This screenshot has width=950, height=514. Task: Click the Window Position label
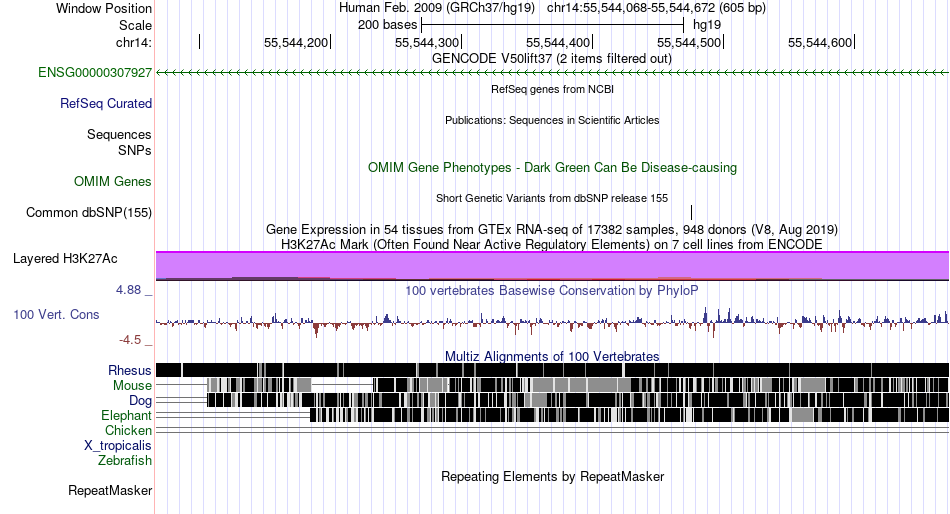pos(104,8)
